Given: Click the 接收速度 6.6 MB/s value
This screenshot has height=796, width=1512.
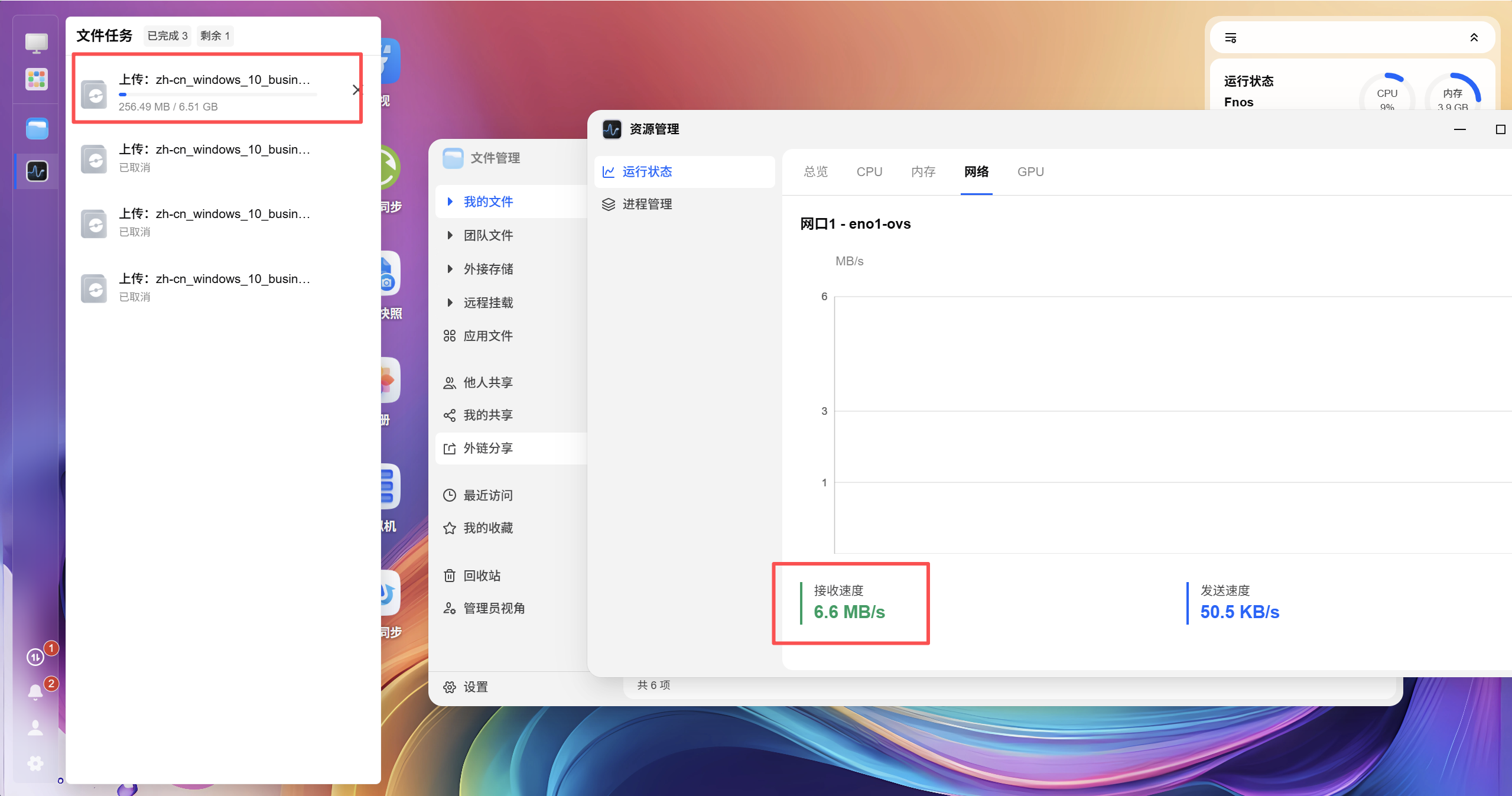Looking at the screenshot, I should click(x=849, y=612).
